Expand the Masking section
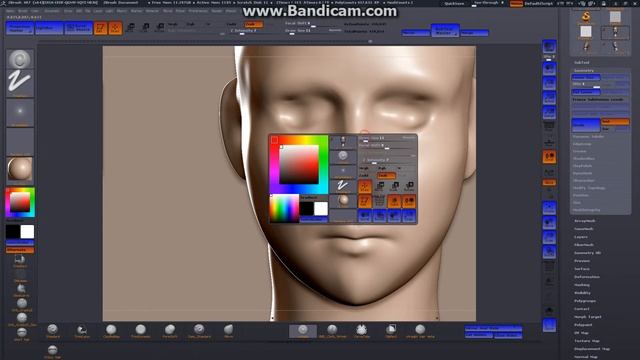Viewport: 640px width, 360px height. coord(582,285)
